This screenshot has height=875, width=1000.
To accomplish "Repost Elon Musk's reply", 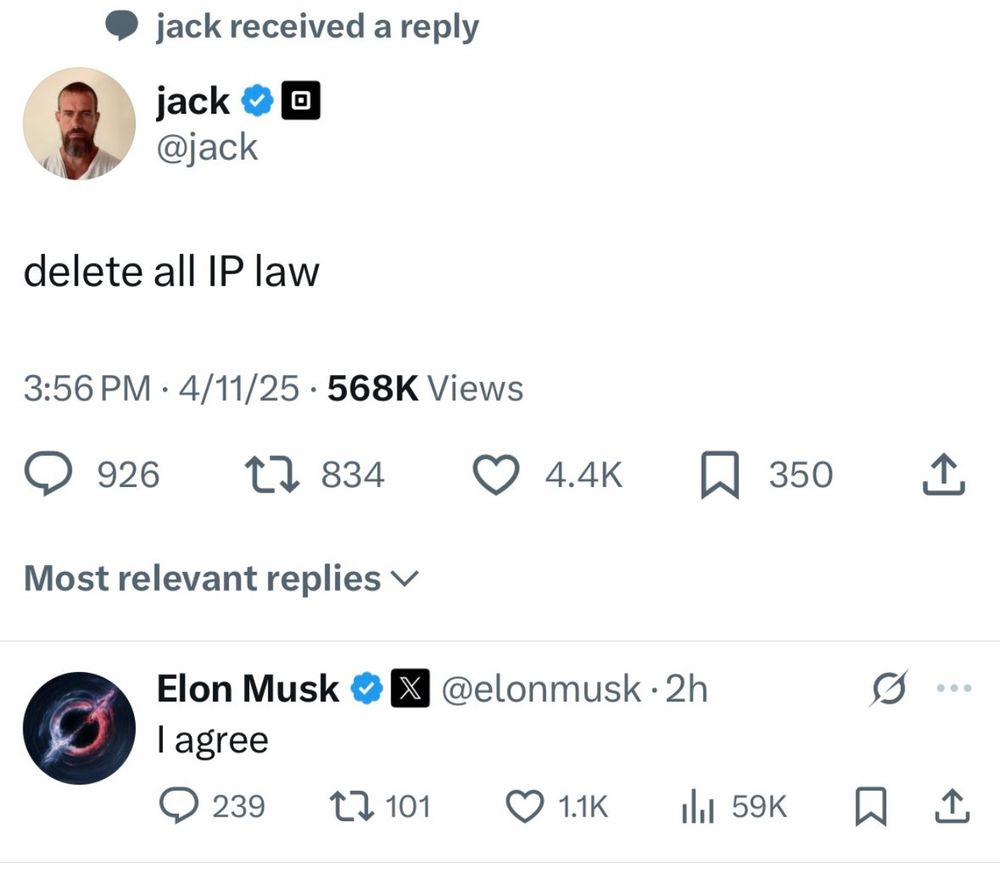I will pos(351,805).
